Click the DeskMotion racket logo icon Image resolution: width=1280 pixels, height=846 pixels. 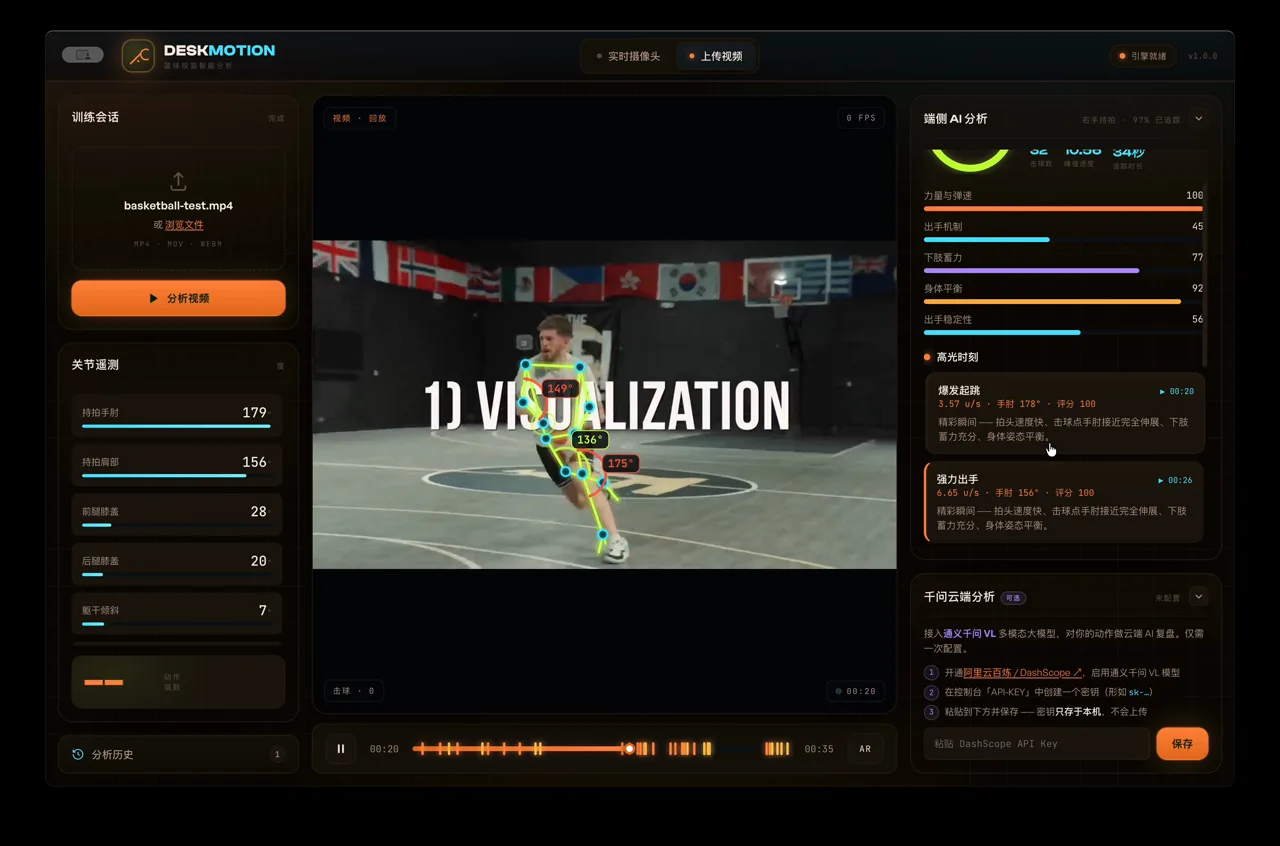coord(138,56)
